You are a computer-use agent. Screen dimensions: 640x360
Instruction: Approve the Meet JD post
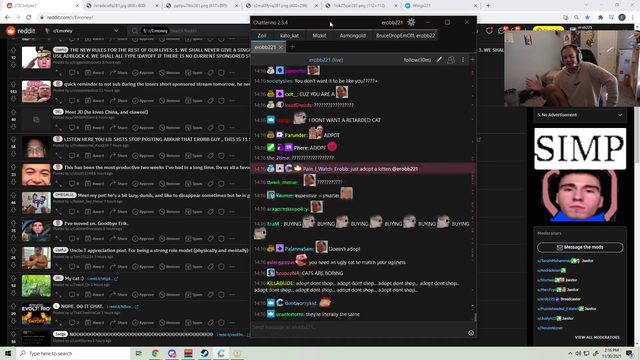(x=144, y=128)
